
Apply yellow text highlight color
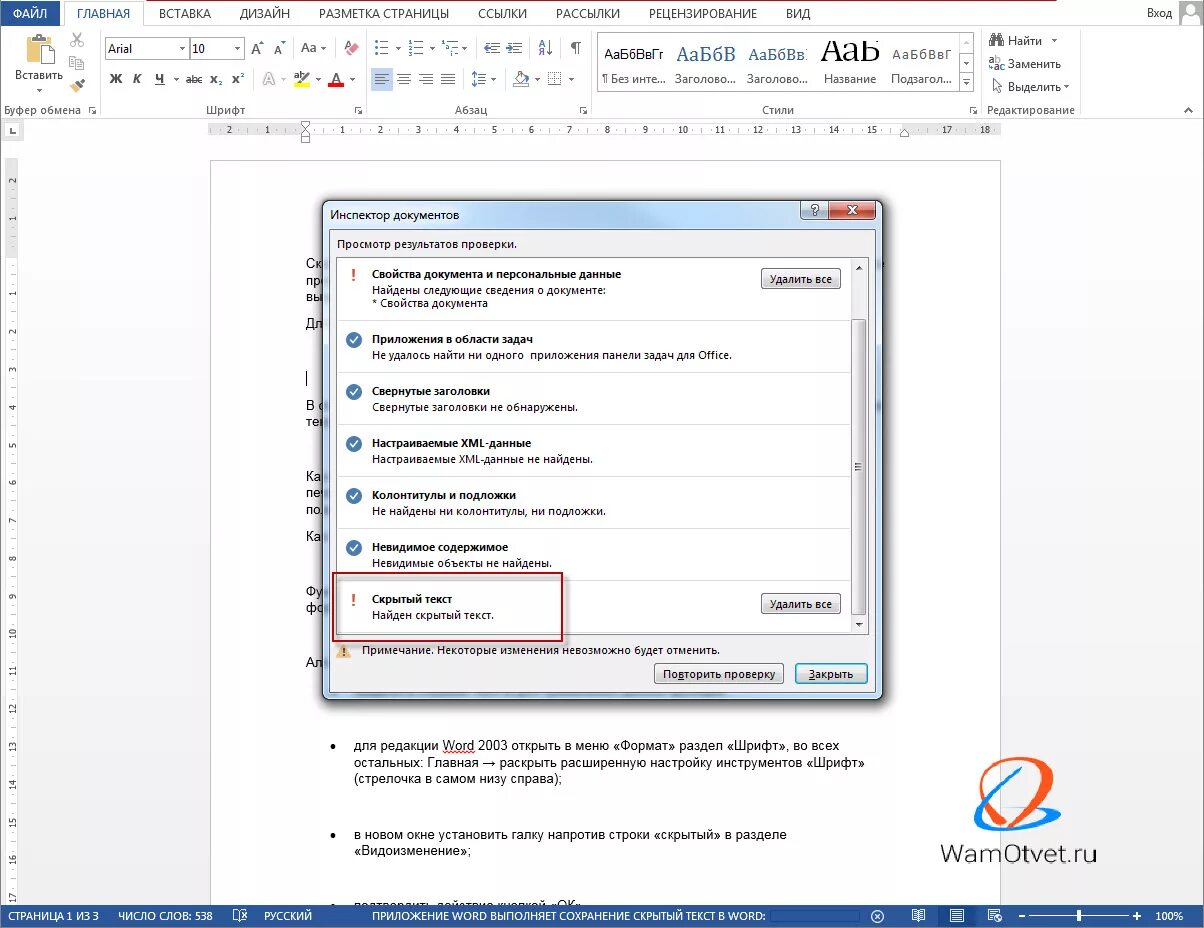tap(302, 79)
